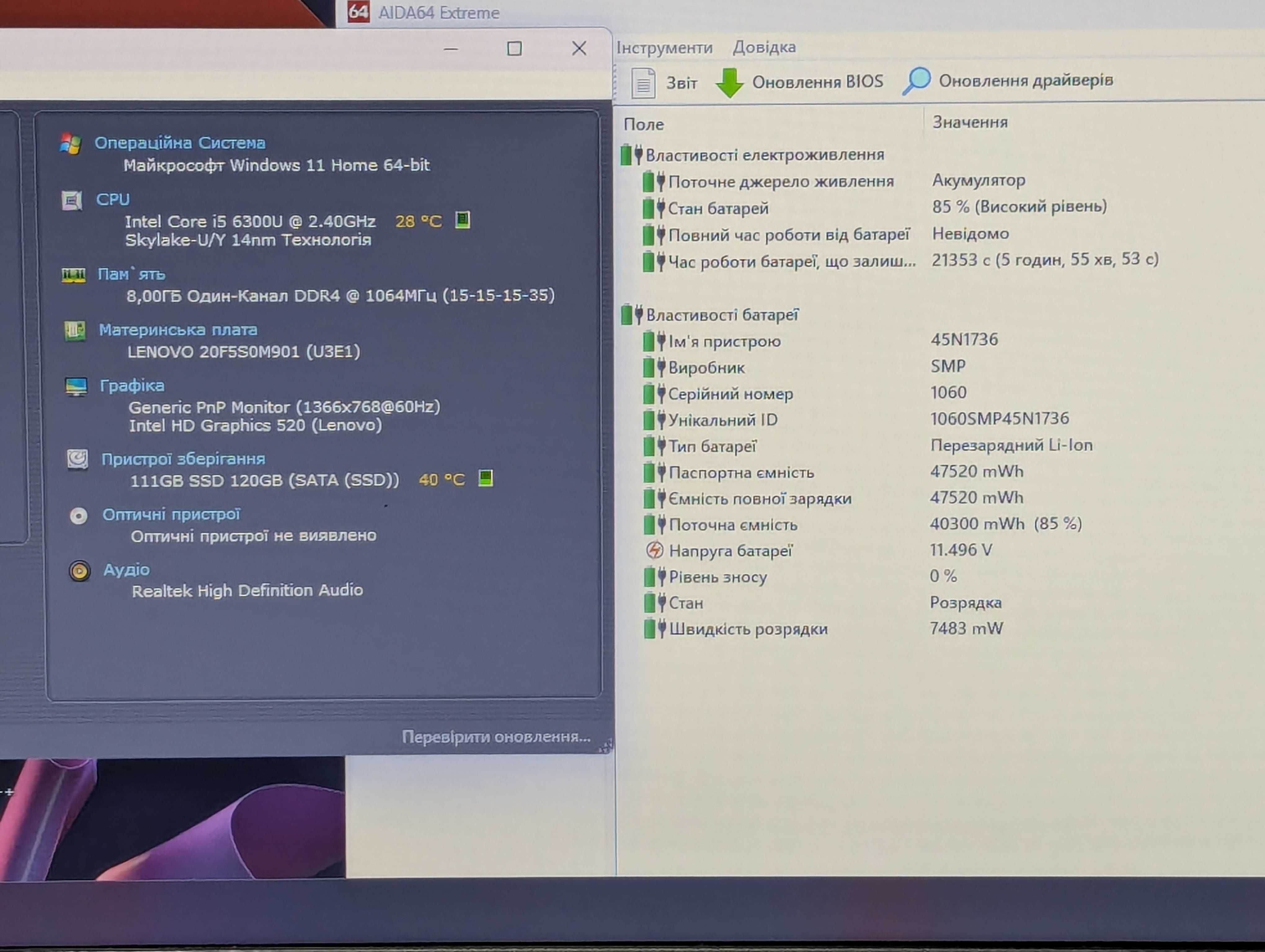Minimize the front system info window

(x=451, y=49)
